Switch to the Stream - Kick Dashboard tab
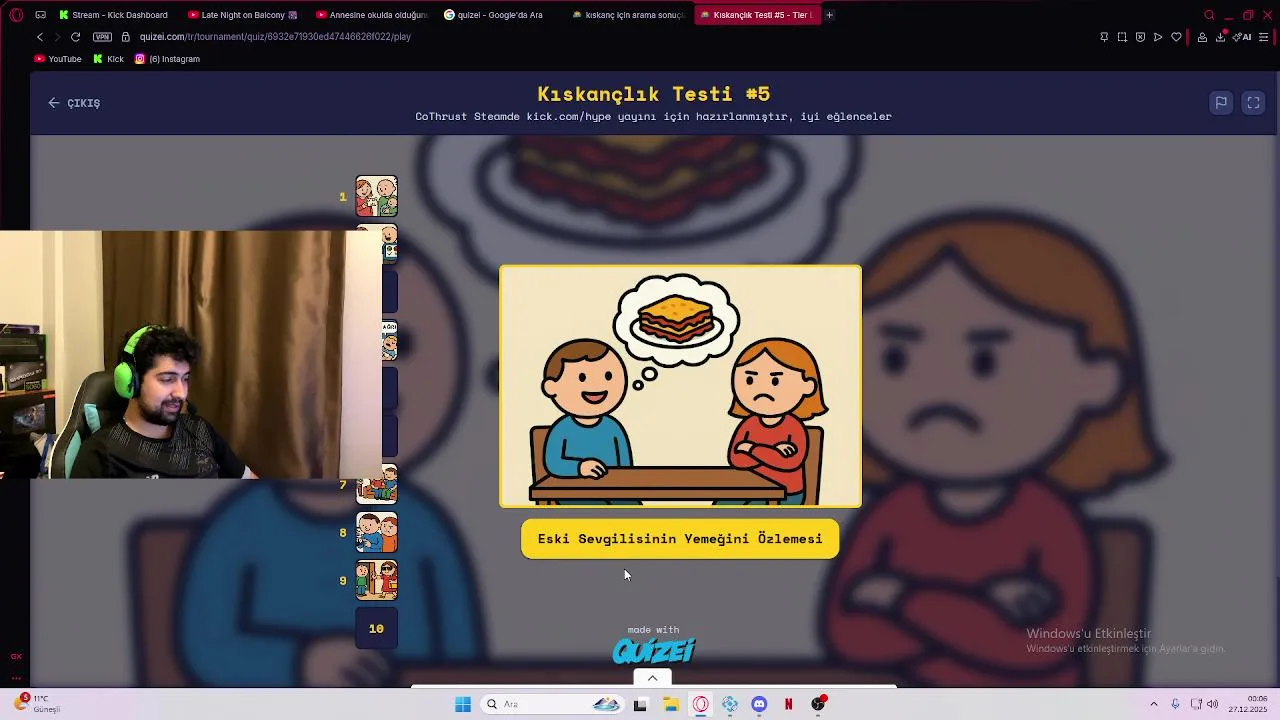Screen dimensions: 1280x720 click(112, 15)
